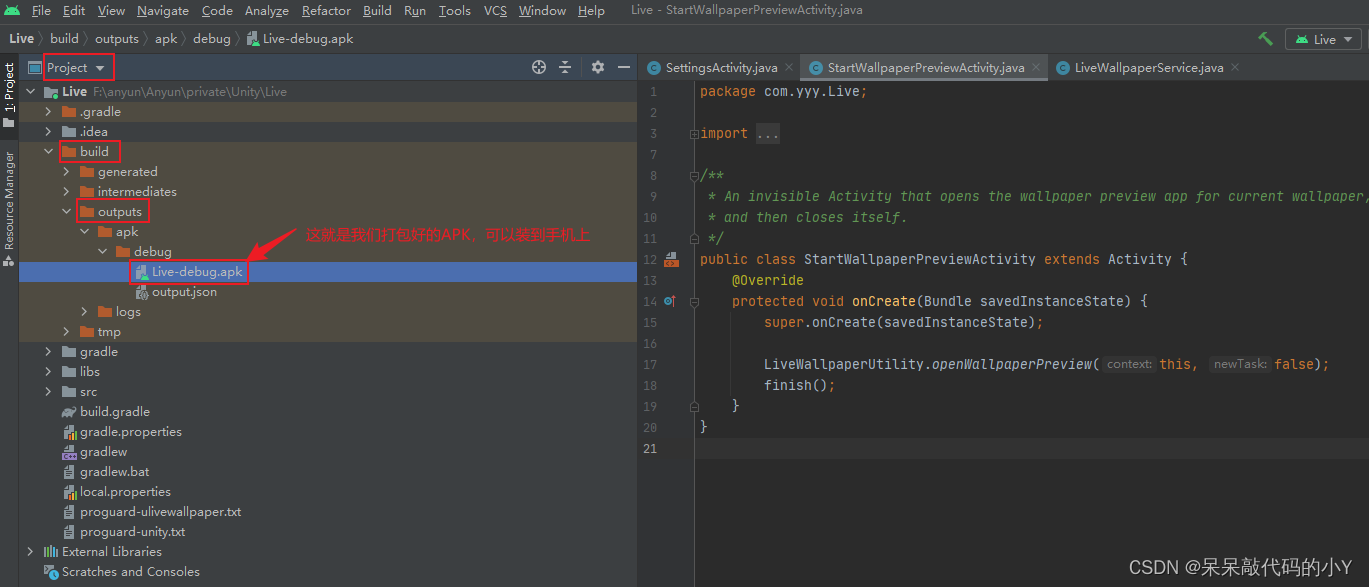Open the VCS menu
Screen dimensions: 1369x587
pyautogui.click(x=495, y=11)
